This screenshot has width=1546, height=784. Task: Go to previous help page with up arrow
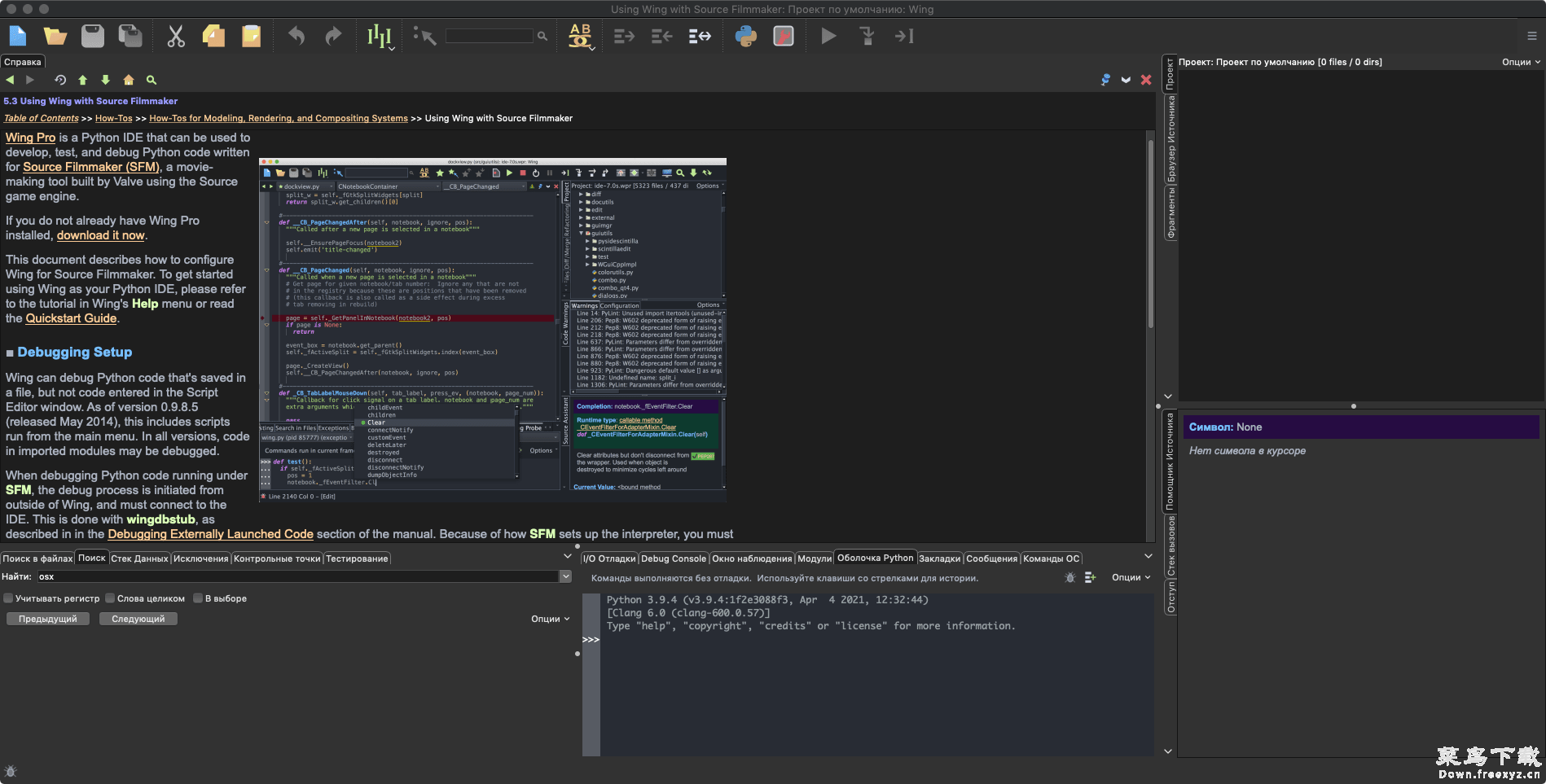click(x=82, y=80)
